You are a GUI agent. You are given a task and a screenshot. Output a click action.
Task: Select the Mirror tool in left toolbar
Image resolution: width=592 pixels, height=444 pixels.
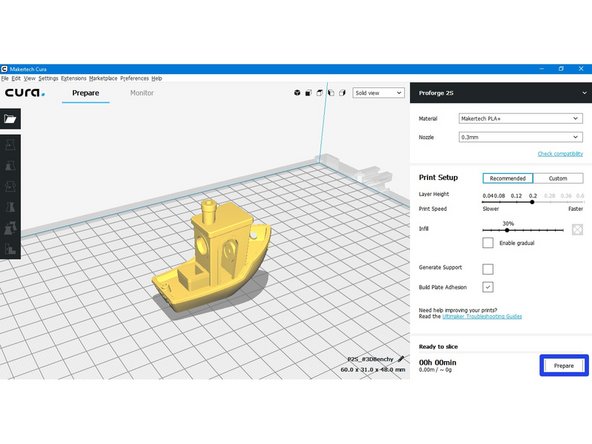point(10,207)
